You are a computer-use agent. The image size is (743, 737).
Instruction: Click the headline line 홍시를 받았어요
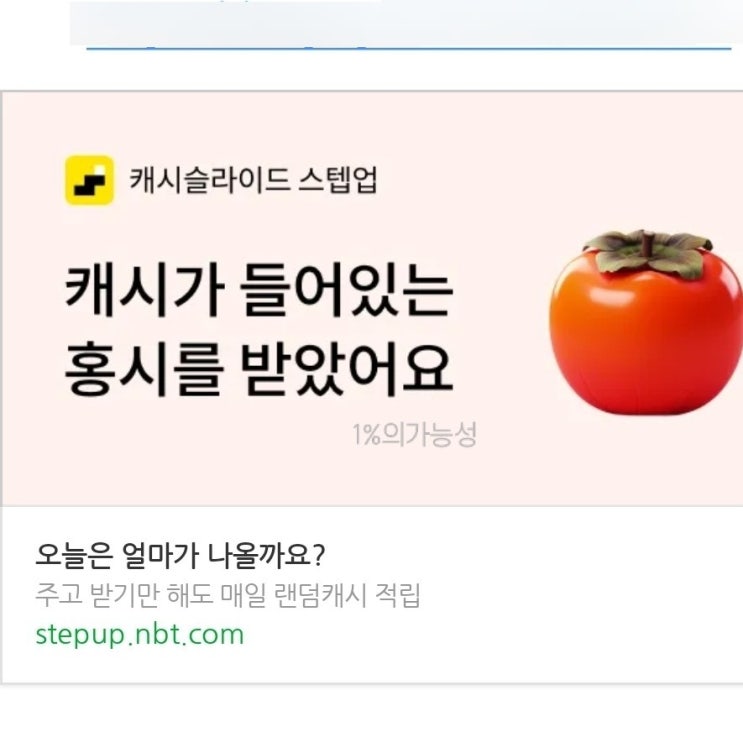click(259, 370)
